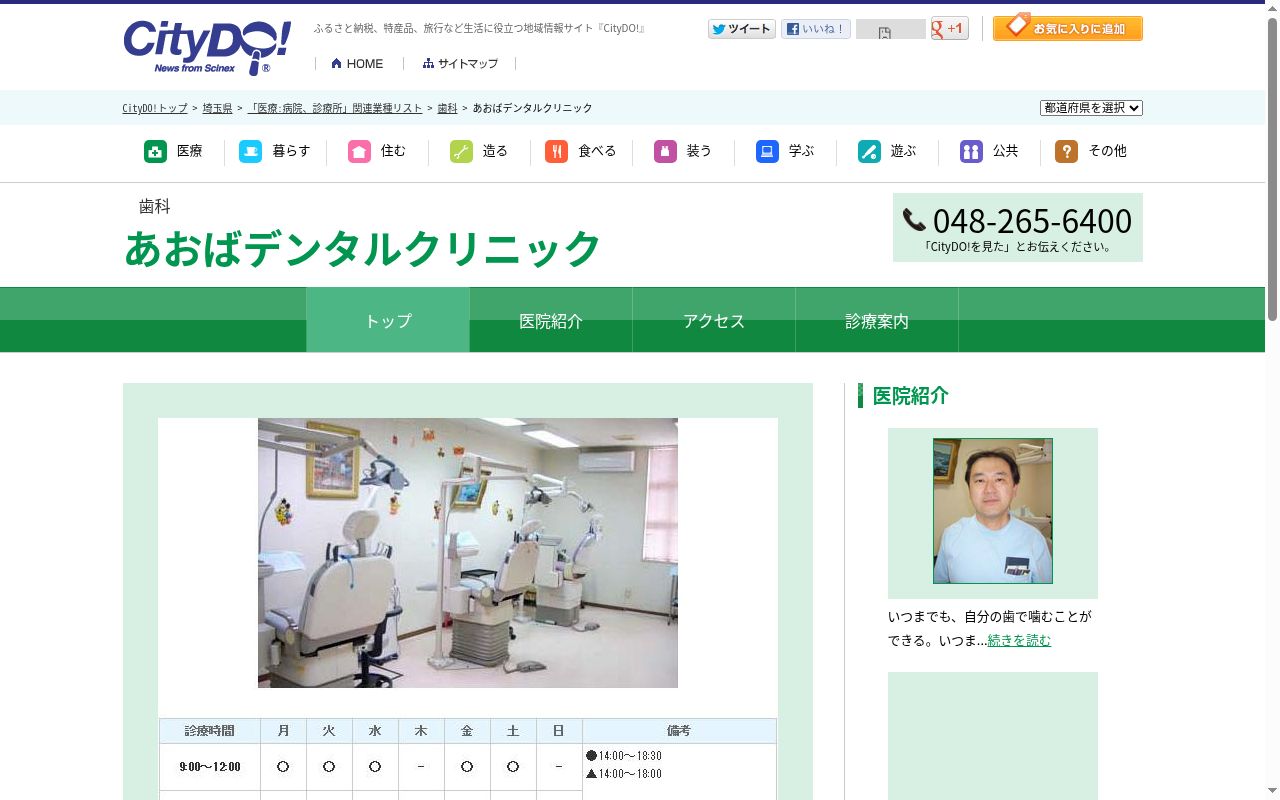
Task: Click the purple 装う category icon
Action: coord(665,151)
